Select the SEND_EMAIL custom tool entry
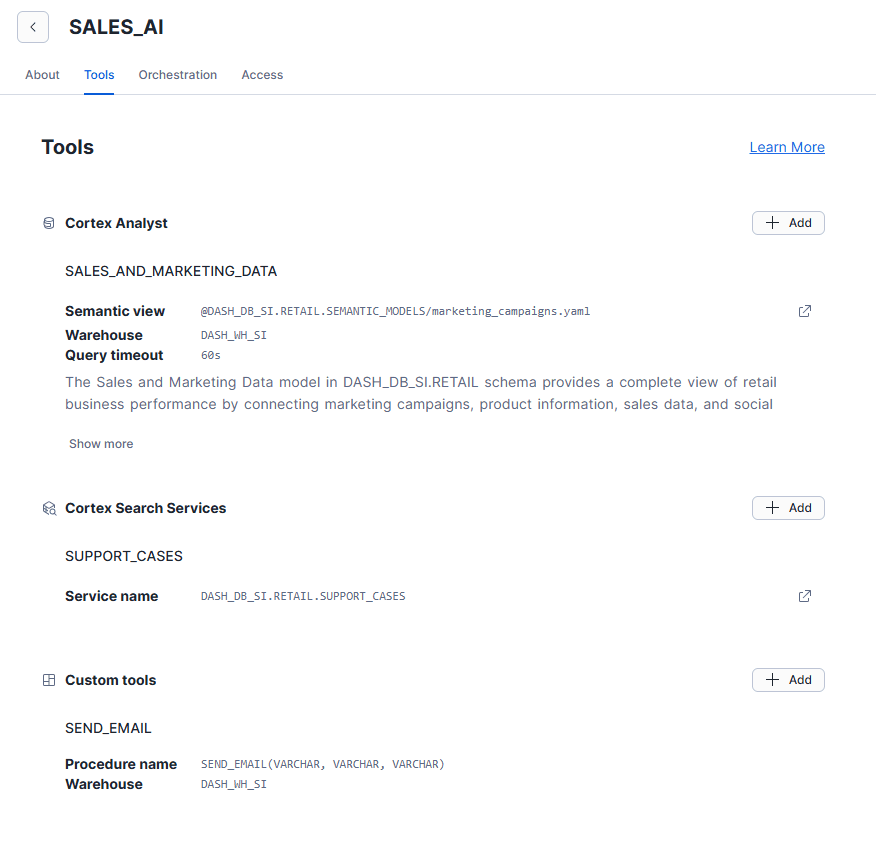 108,728
